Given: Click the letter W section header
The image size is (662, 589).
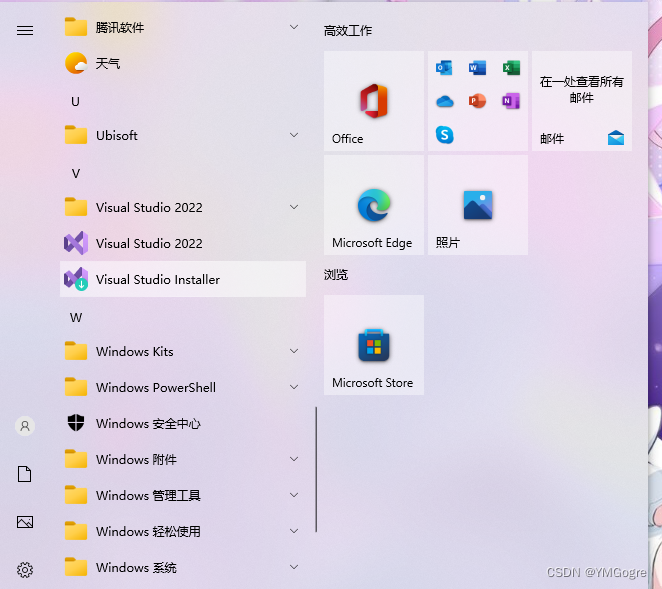Looking at the screenshot, I should 76,318.
